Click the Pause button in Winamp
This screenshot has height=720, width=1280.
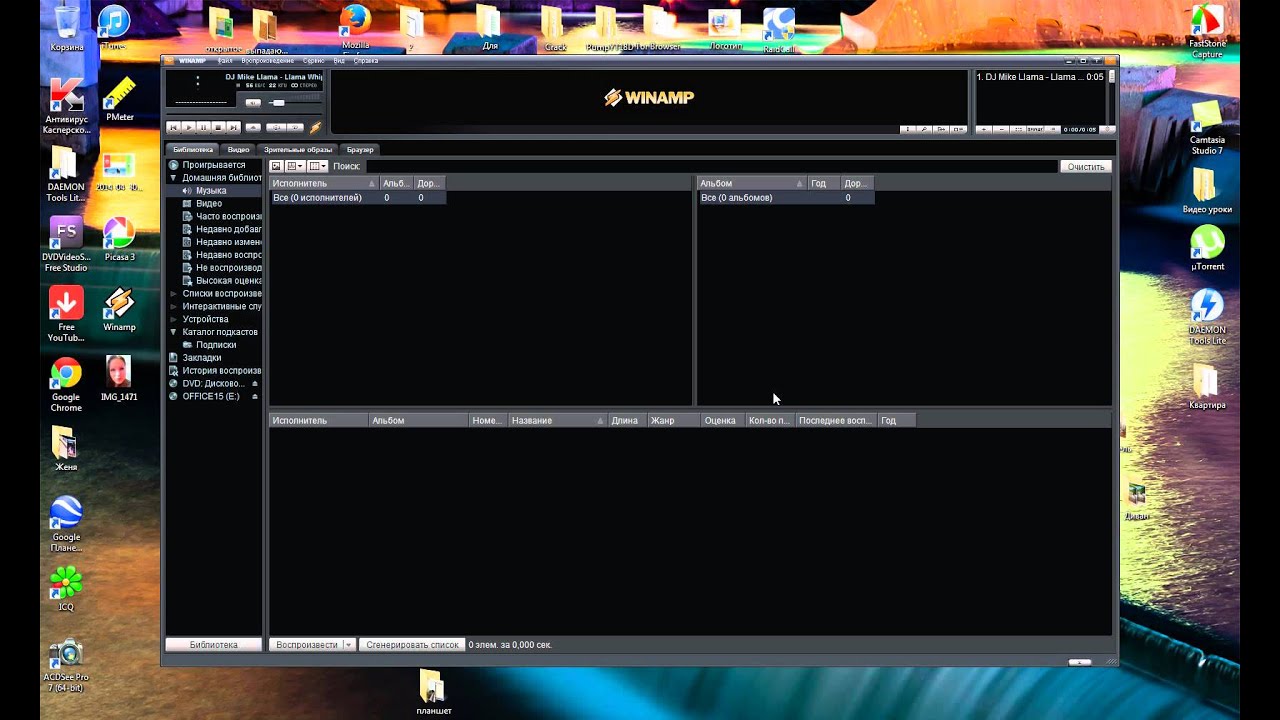pyautogui.click(x=203, y=127)
